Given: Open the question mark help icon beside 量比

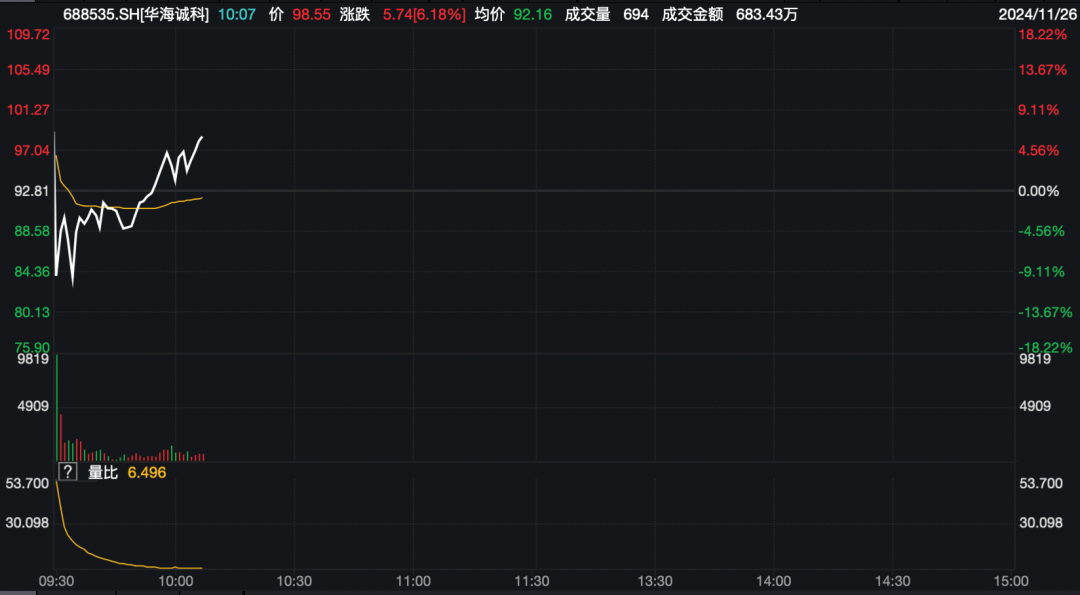Looking at the screenshot, I should pos(68,472).
